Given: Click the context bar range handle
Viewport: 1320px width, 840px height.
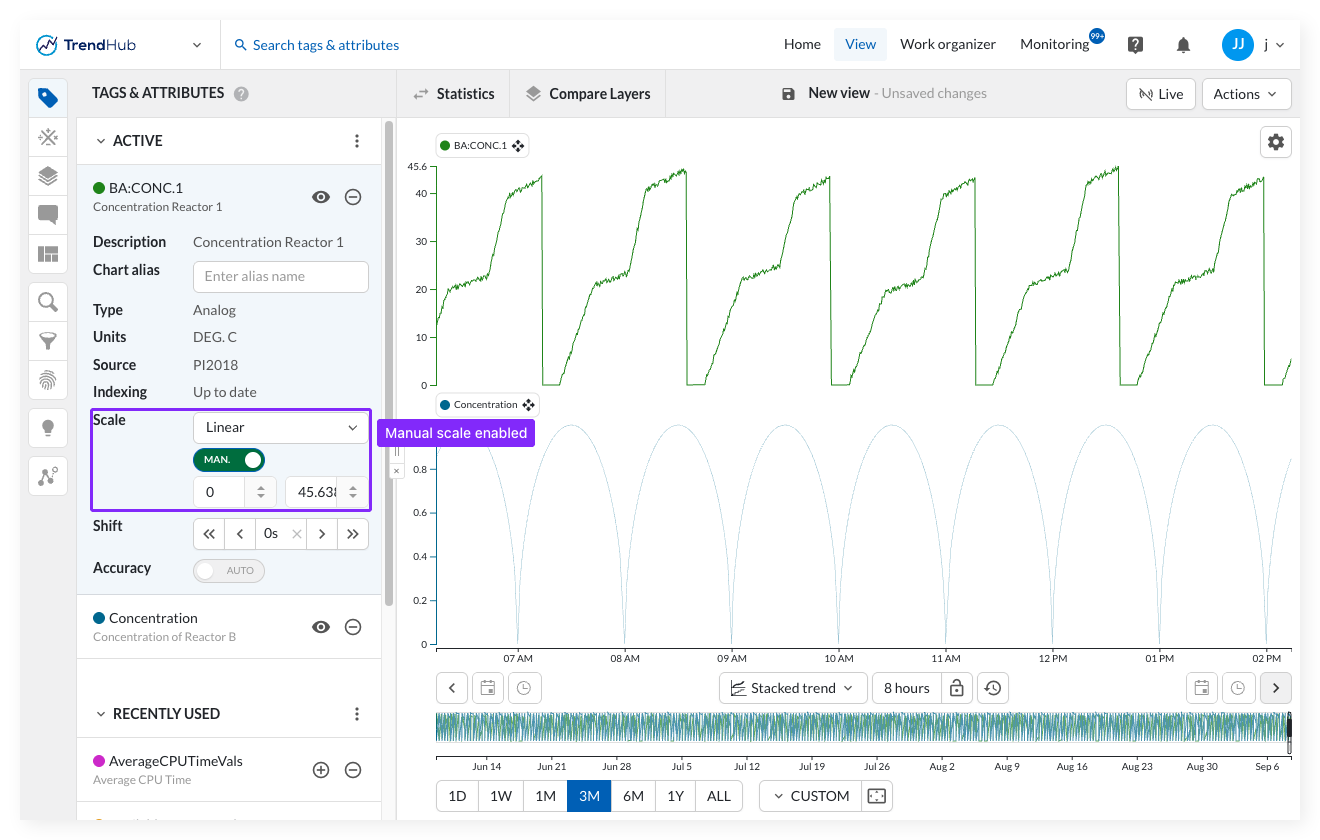Looking at the screenshot, I should tap(1288, 733).
